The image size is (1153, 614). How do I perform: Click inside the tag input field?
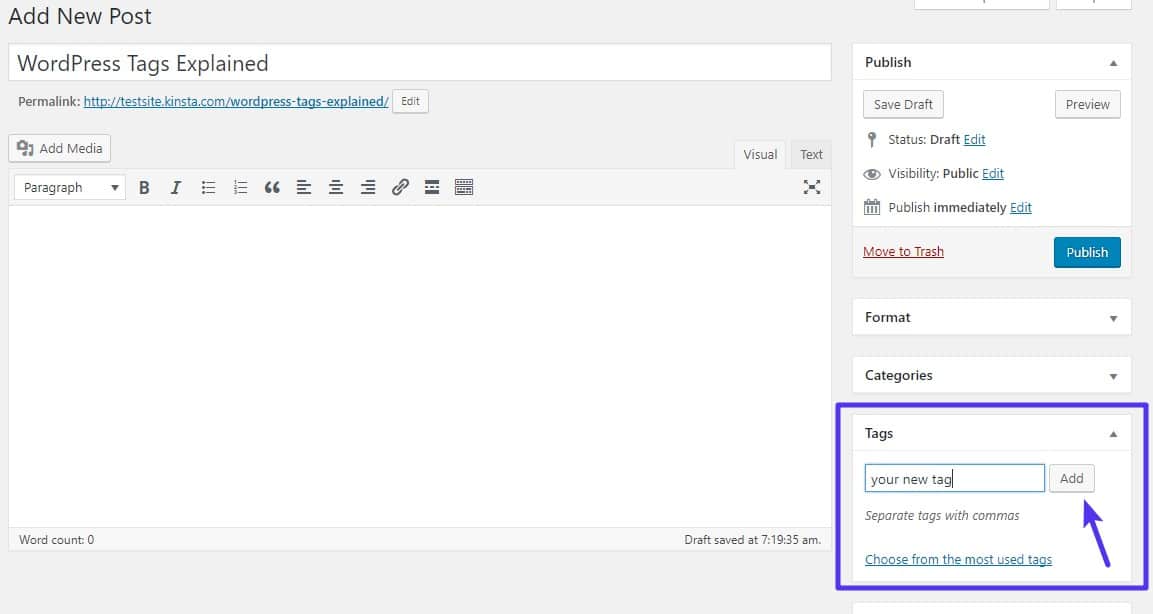[x=953, y=478]
